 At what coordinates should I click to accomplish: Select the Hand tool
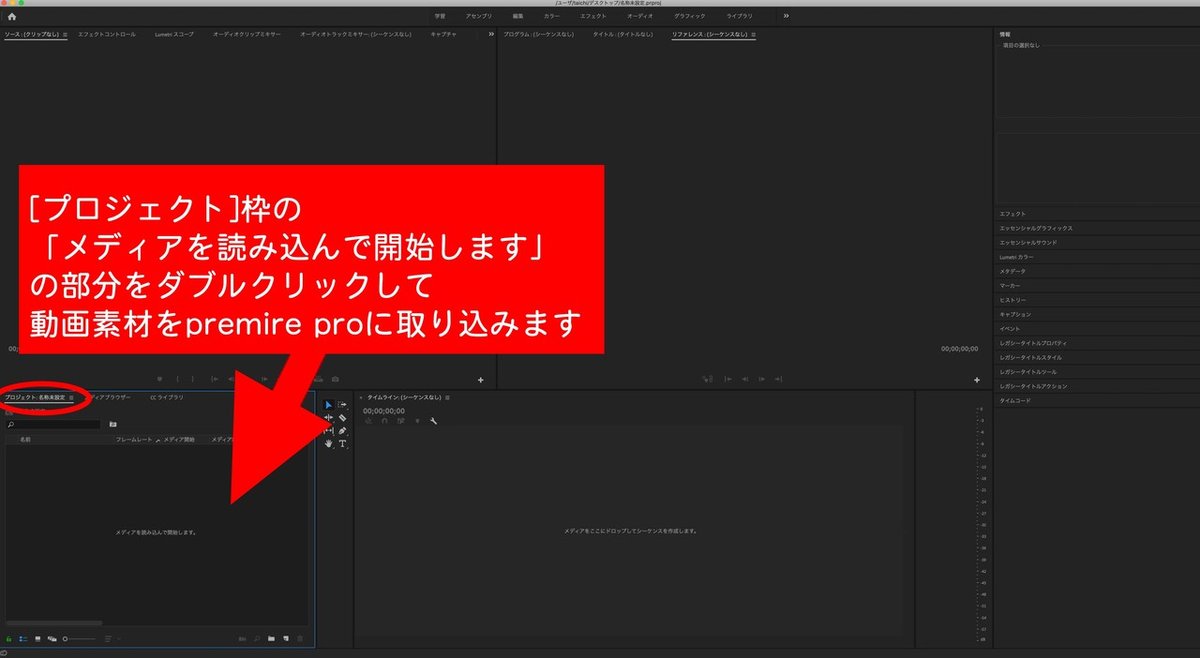pos(328,444)
